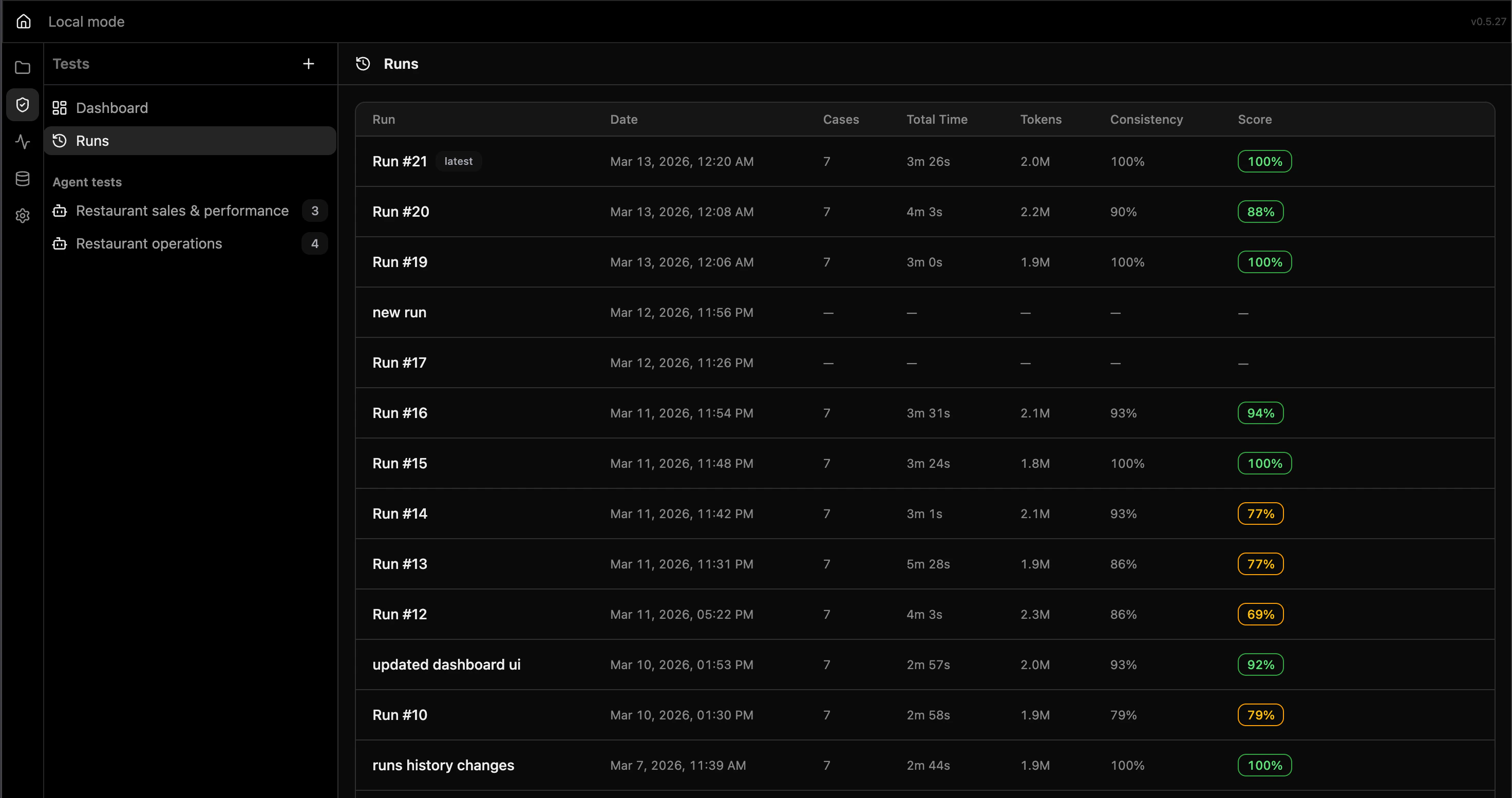The height and width of the screenshot is (798, 1512).
Task: Open settings via the gear icon
Action: (x=22, y=216)
